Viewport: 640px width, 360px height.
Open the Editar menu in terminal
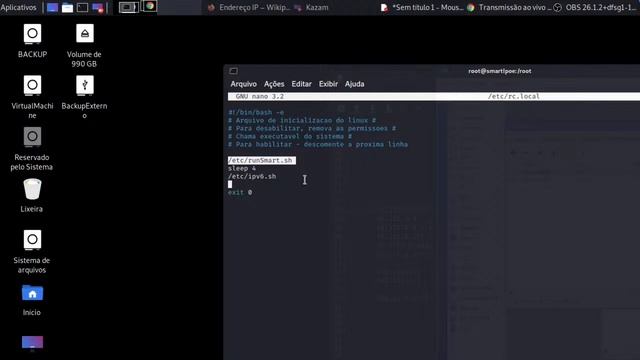(301, 84)
